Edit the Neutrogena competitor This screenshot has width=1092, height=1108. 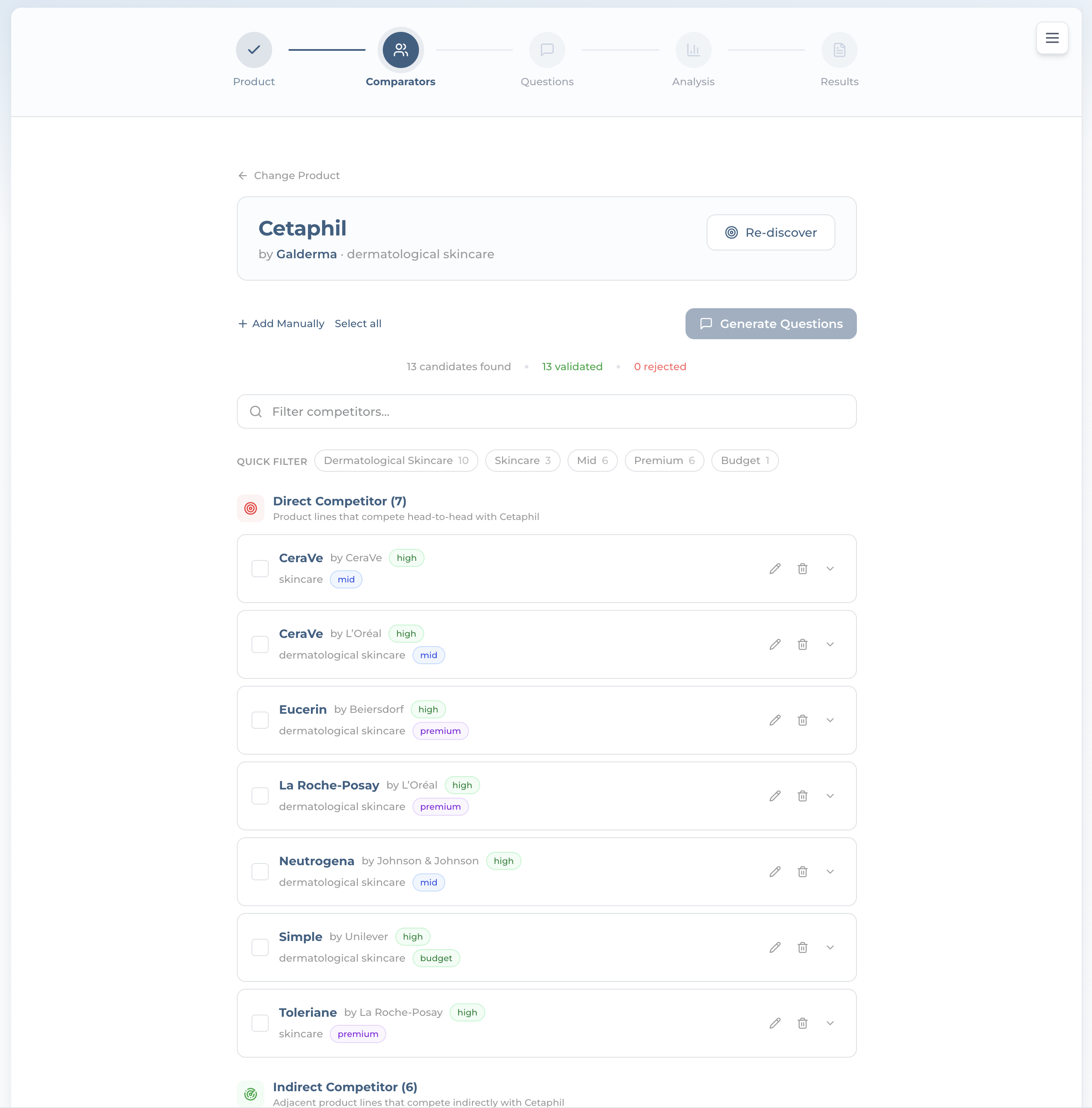775,871
